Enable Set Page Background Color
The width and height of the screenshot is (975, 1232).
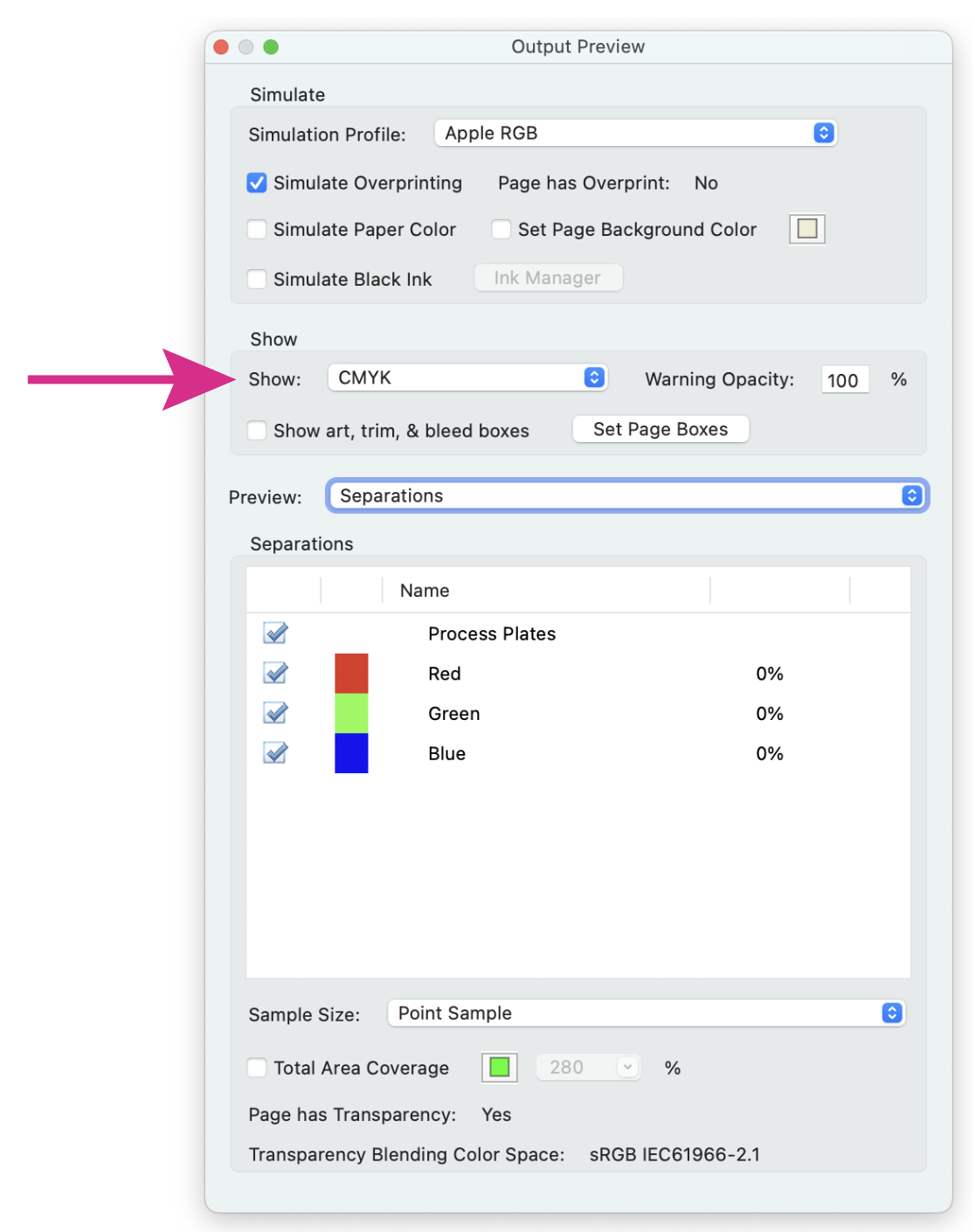[501, 229]
